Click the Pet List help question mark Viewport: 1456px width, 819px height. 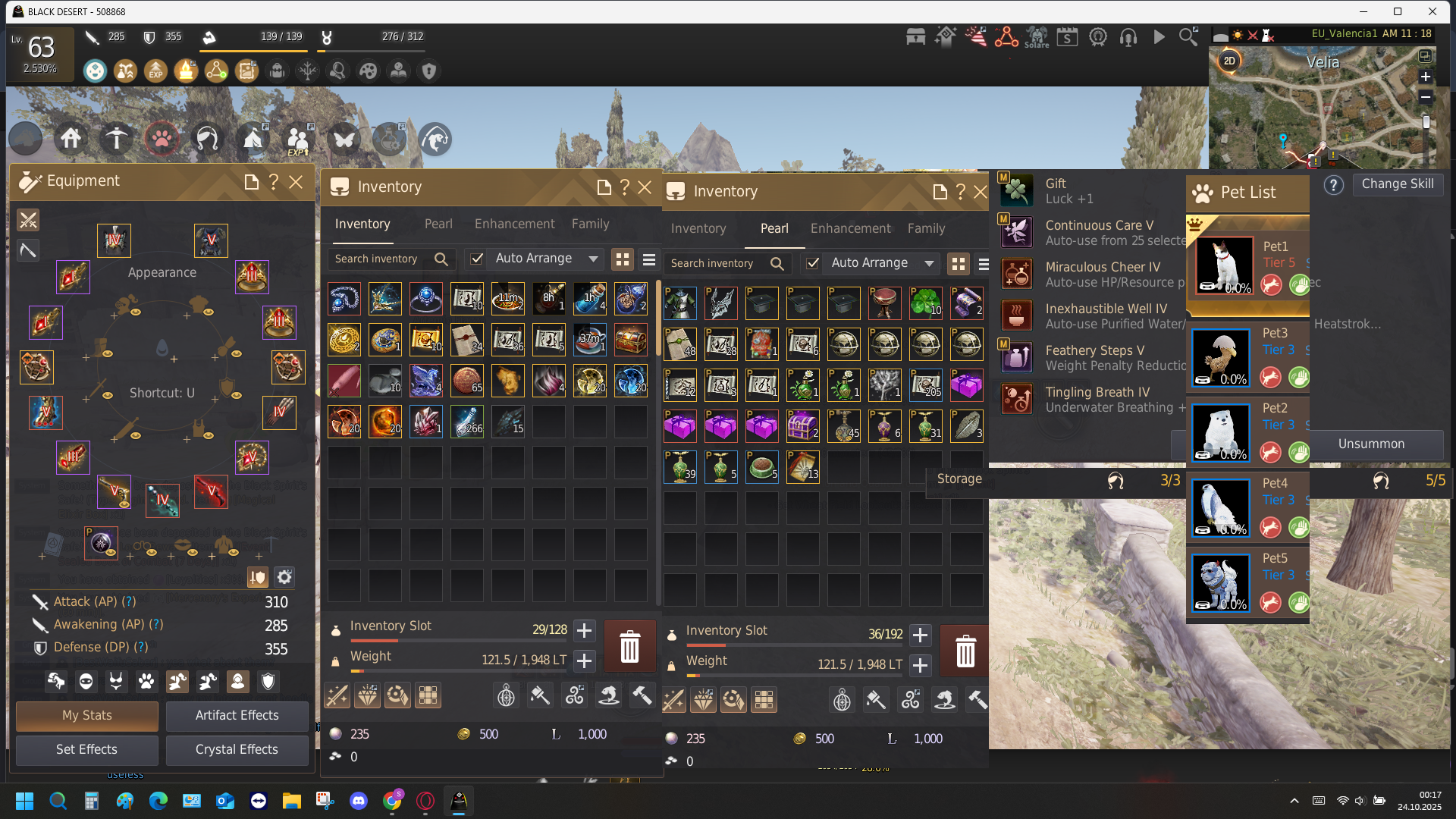click(x=1333, y=185)
